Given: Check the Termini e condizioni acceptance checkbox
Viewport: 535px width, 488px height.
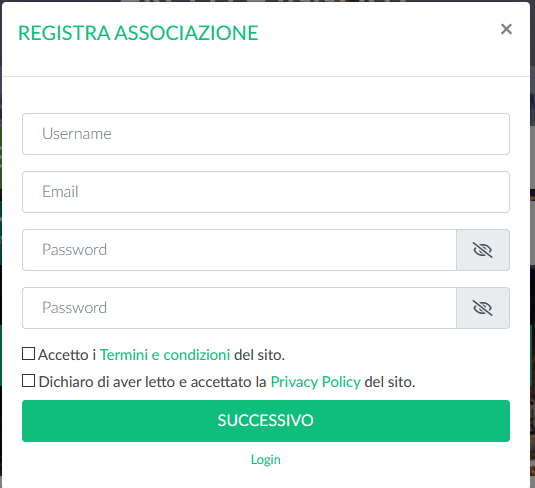Looking at the screenshot, I should [x=28, y=354].
